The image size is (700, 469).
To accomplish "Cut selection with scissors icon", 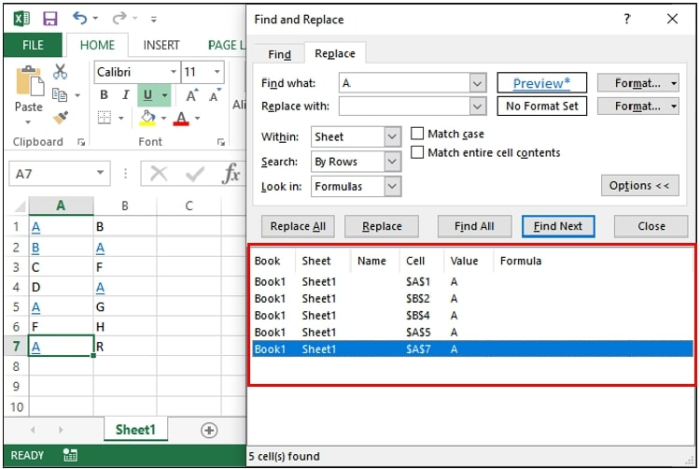I will [x=60, y=71].
